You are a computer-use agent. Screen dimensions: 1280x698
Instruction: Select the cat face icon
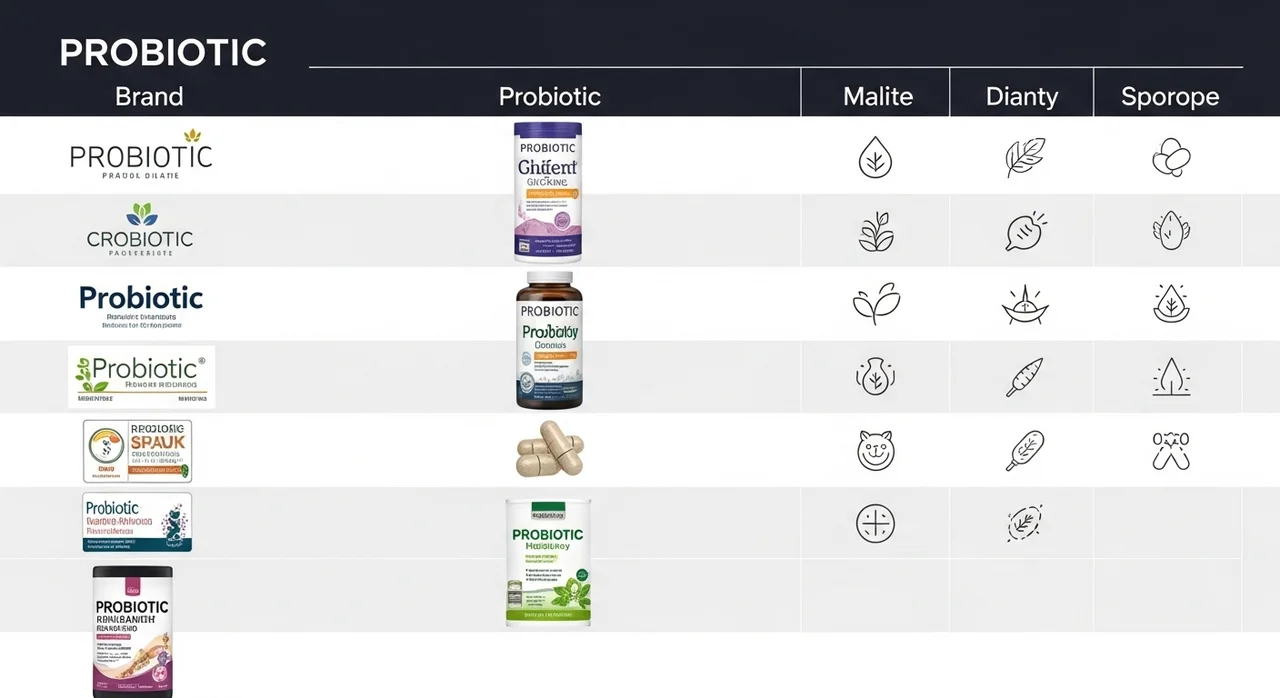coord(875,450)
